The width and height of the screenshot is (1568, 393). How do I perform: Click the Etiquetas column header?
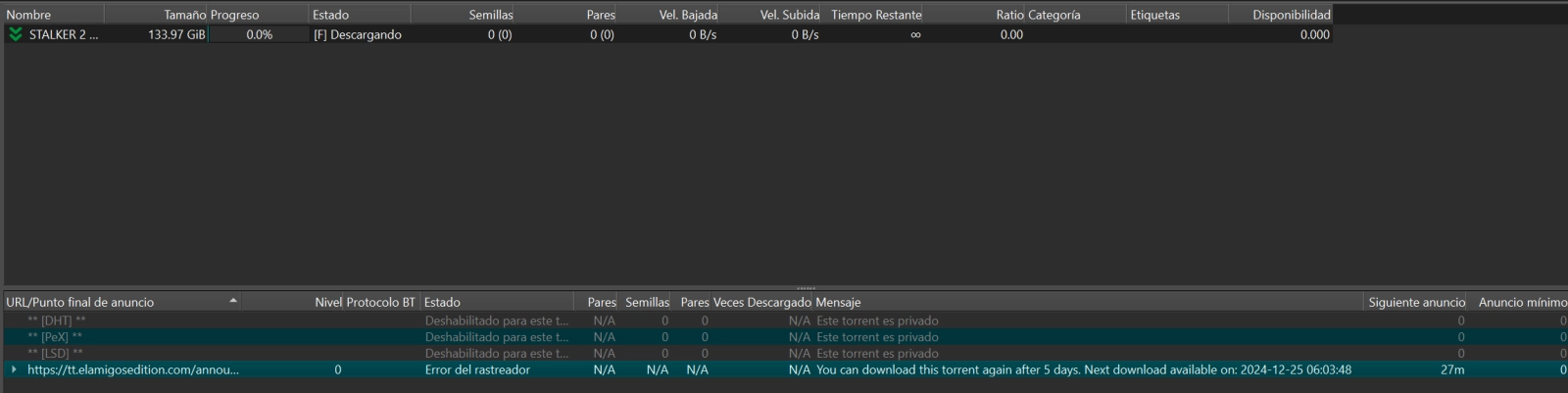(1155, 15)
